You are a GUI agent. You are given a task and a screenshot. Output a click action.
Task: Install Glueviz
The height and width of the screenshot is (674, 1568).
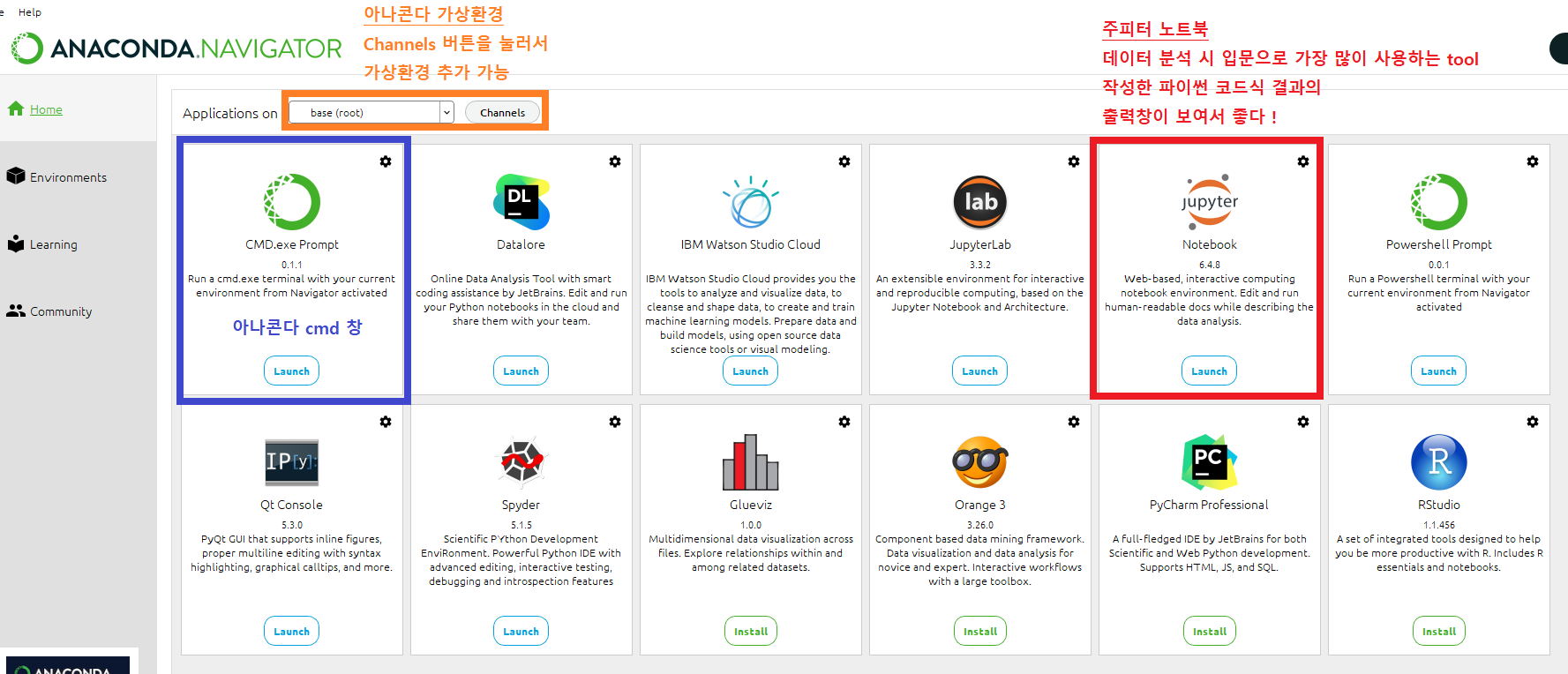(x=751, y=632)
